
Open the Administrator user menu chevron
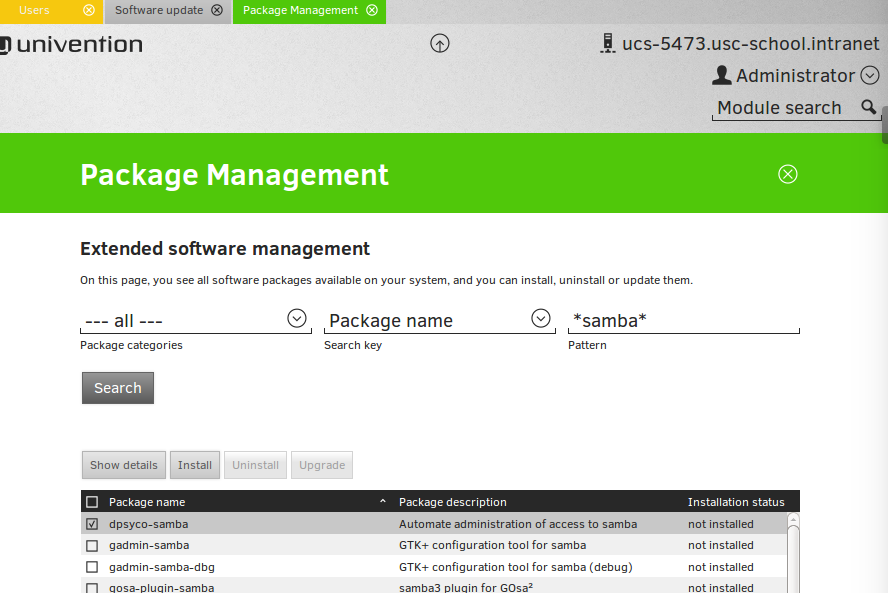pyautogui.click(x=869, y=75)
